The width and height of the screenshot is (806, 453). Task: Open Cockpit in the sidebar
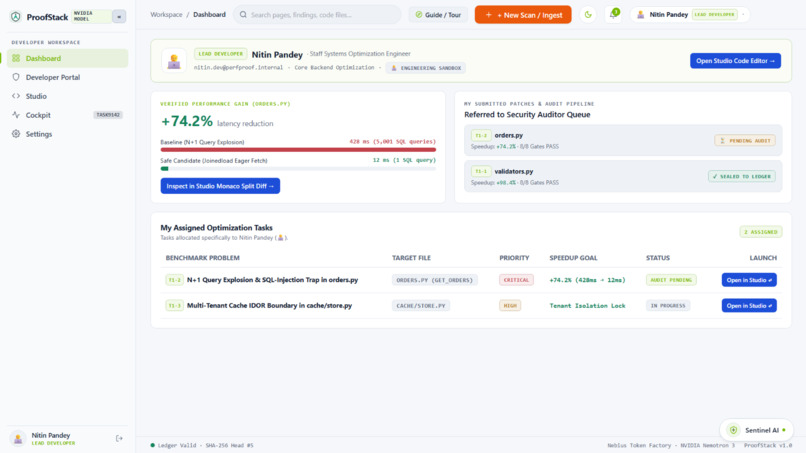pos(67,115)
